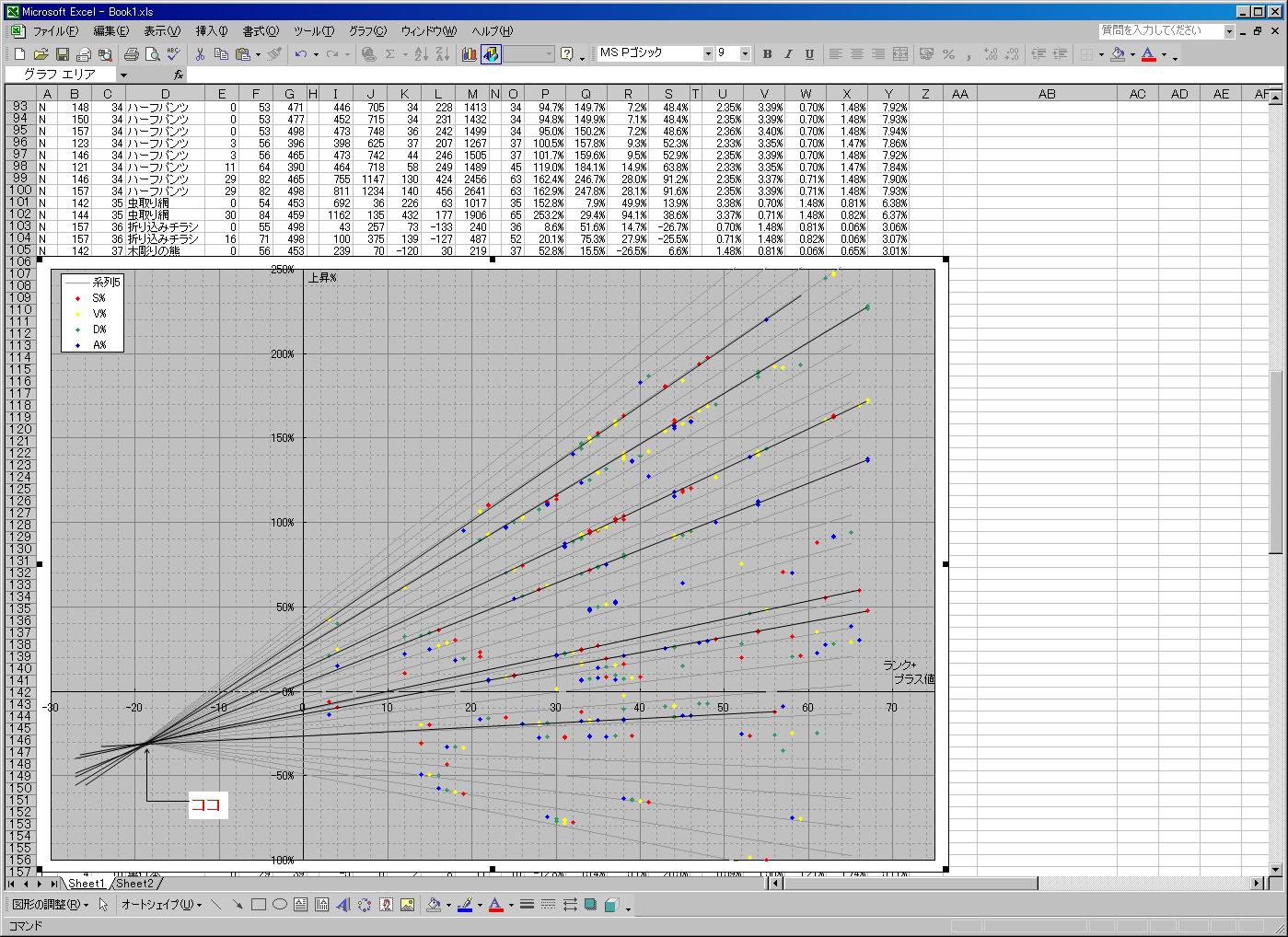Open the font size dropdown

745,54
